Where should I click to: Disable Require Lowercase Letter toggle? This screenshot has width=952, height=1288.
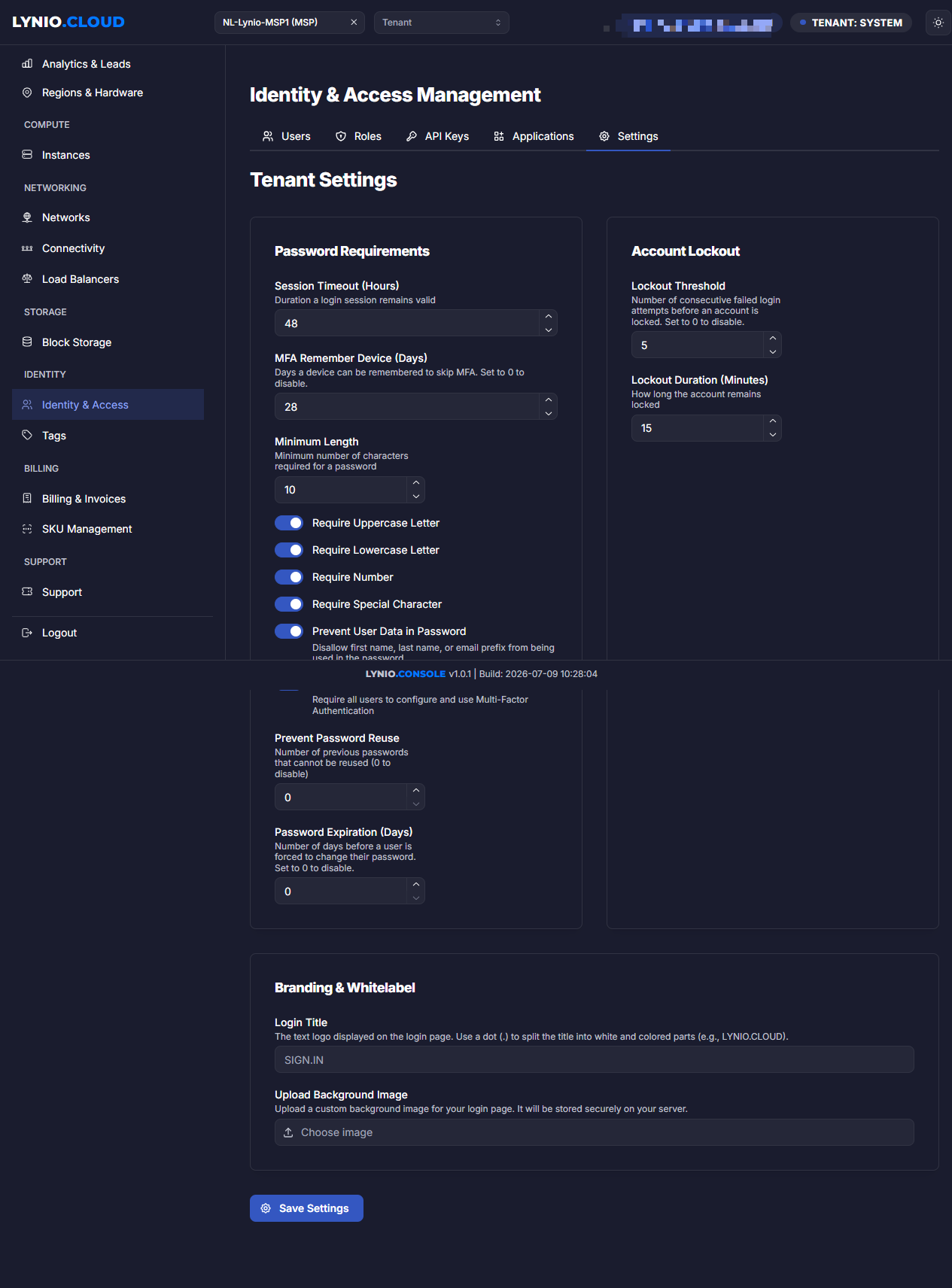coord(289,550)
